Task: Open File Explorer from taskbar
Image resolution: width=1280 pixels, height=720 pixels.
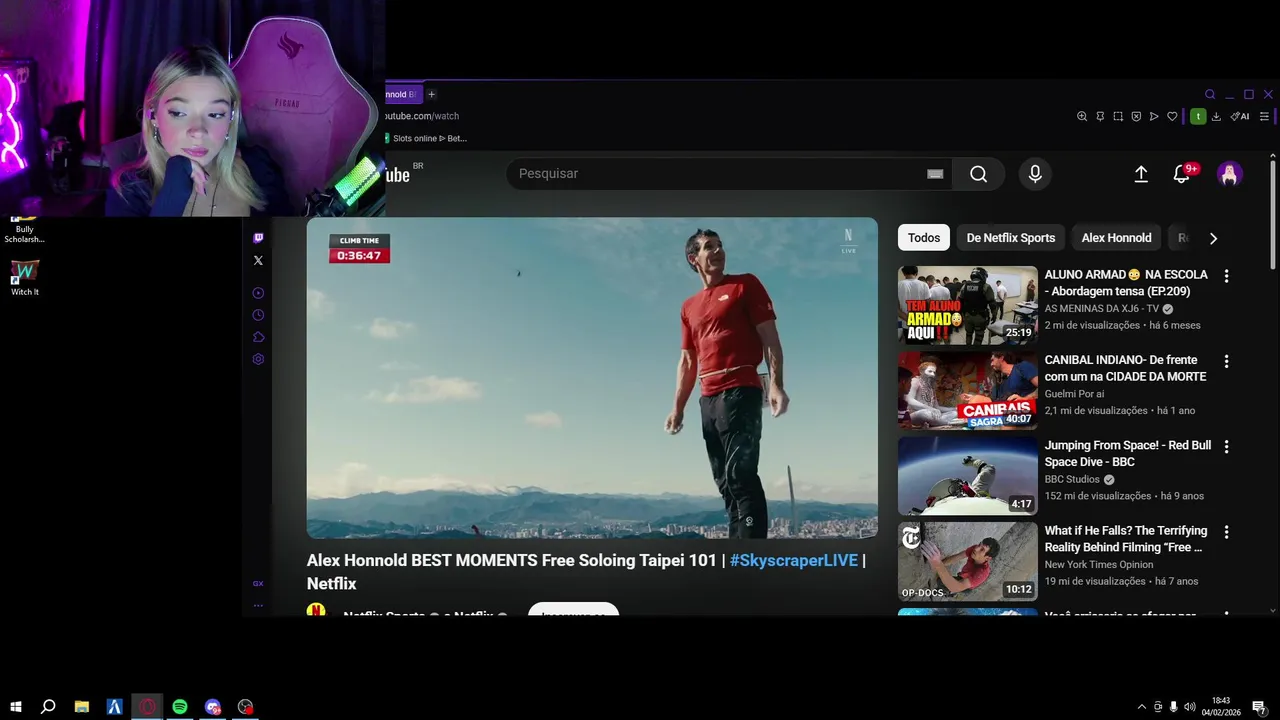Action: [82, 707]
